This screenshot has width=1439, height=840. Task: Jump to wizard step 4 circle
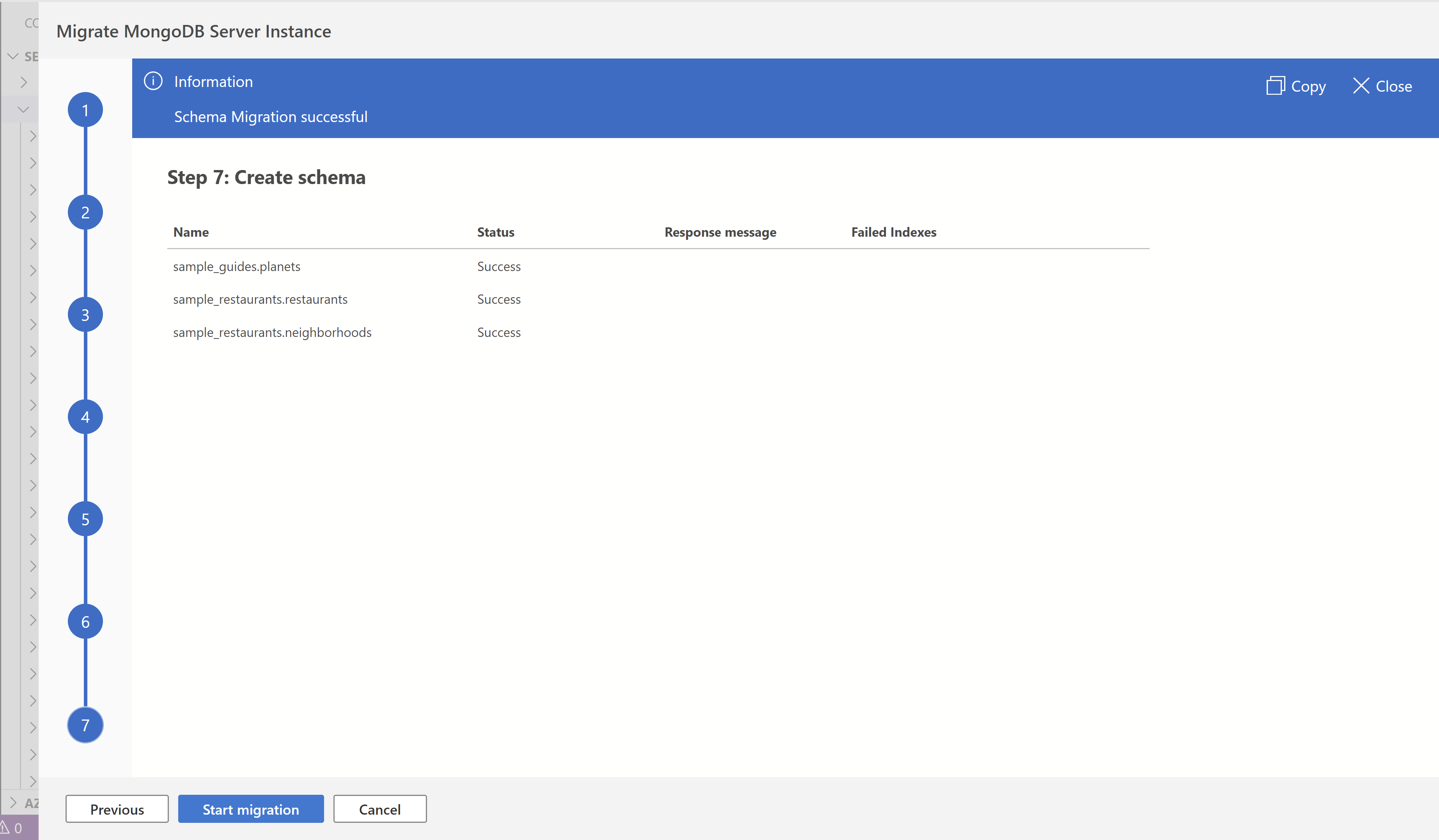[x=85, y=417]
